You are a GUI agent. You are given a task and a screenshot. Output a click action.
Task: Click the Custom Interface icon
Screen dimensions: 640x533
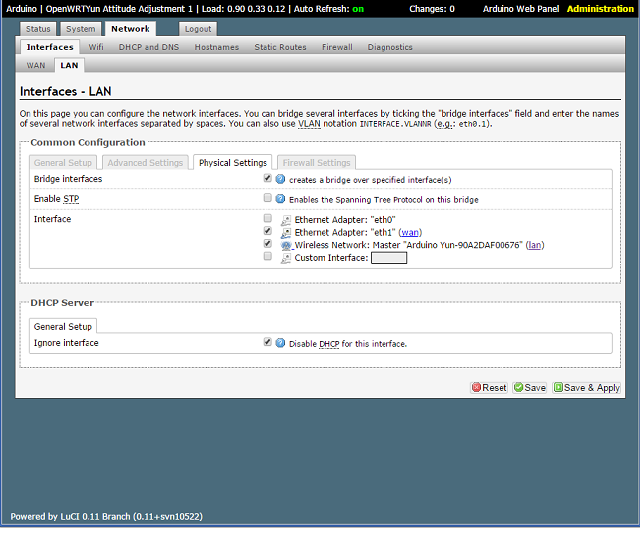286,258
